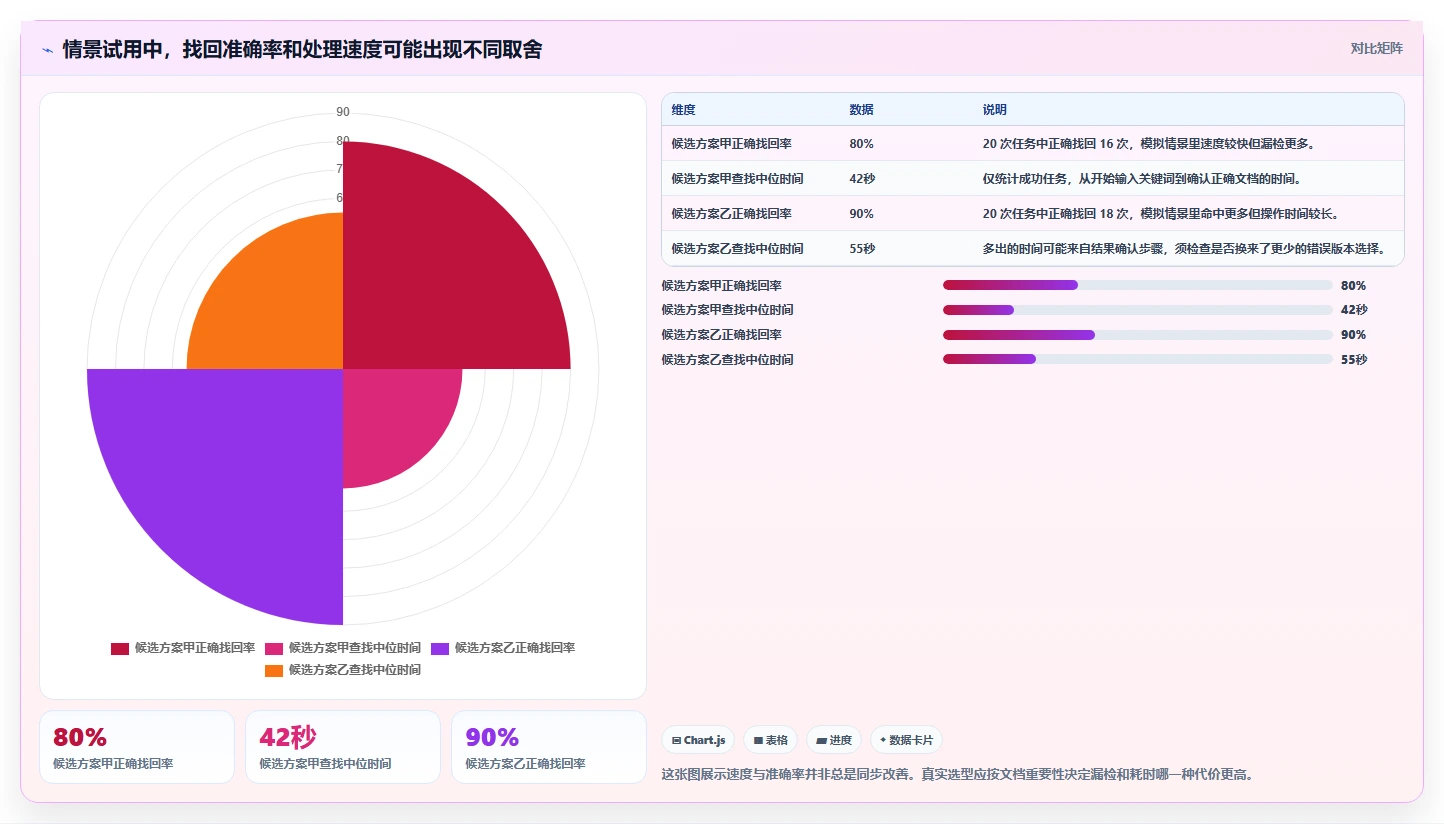Open the 80% data card
This screenshot has width=1444, height=824.
click(x=137, y=747)
